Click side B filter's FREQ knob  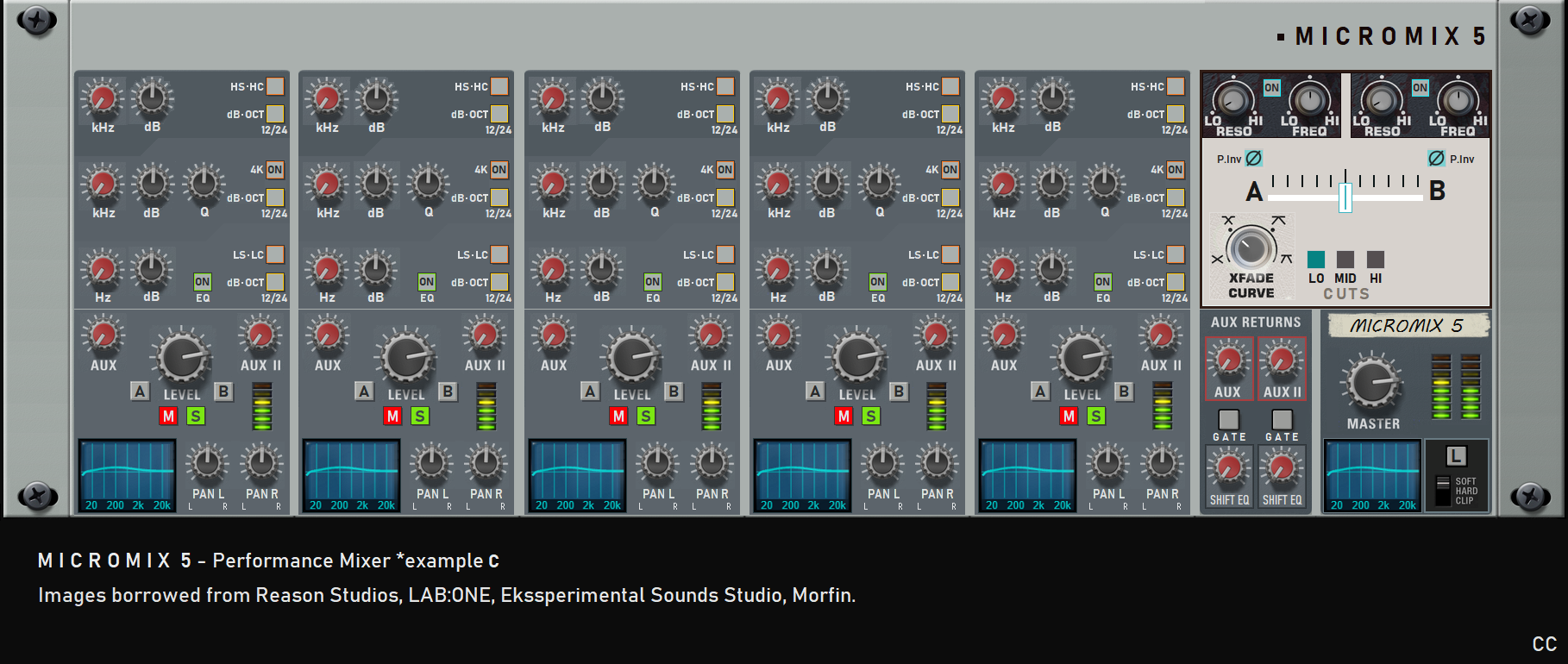click(1458, 100)
